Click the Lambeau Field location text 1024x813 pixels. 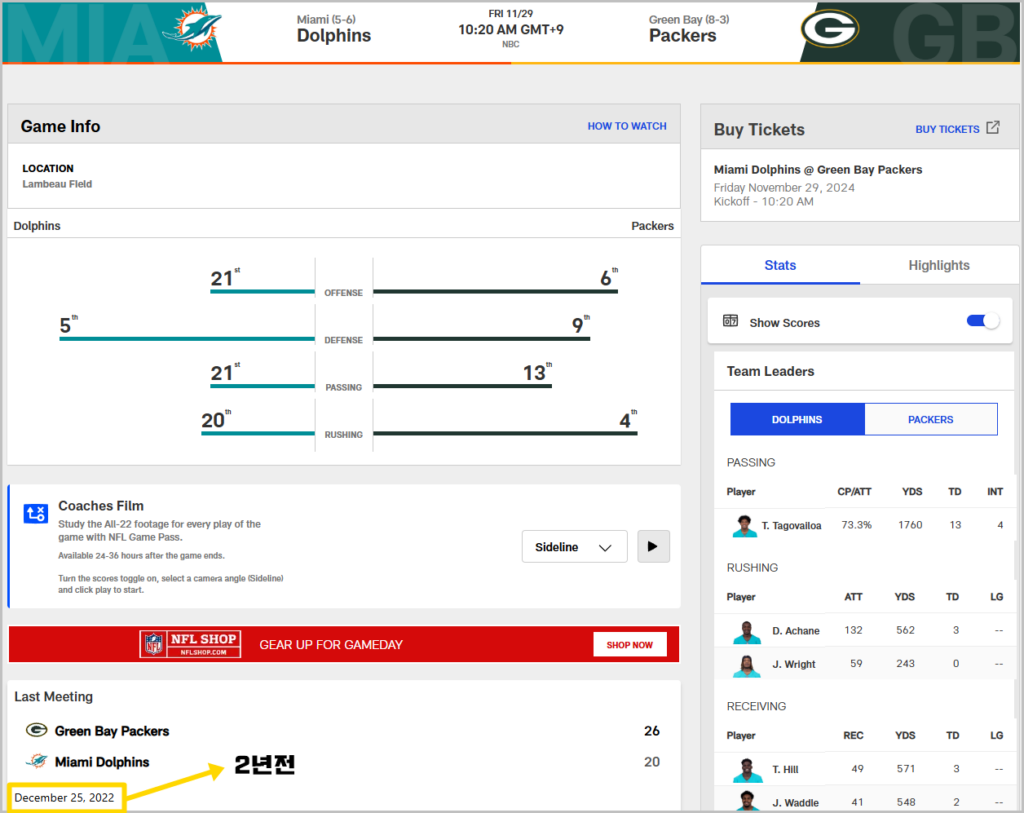coord(57,184)
